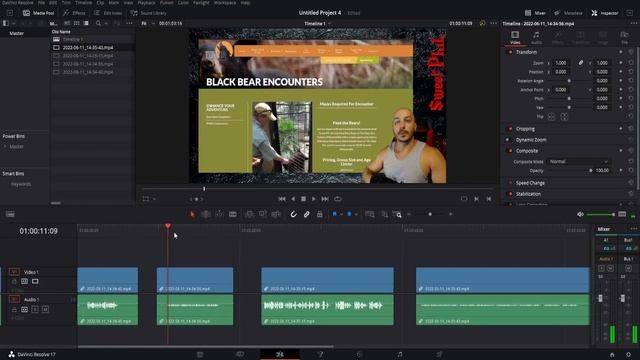640x360 pixels.
Task: Click the flip vertical icon
Action: click(564, 117)
